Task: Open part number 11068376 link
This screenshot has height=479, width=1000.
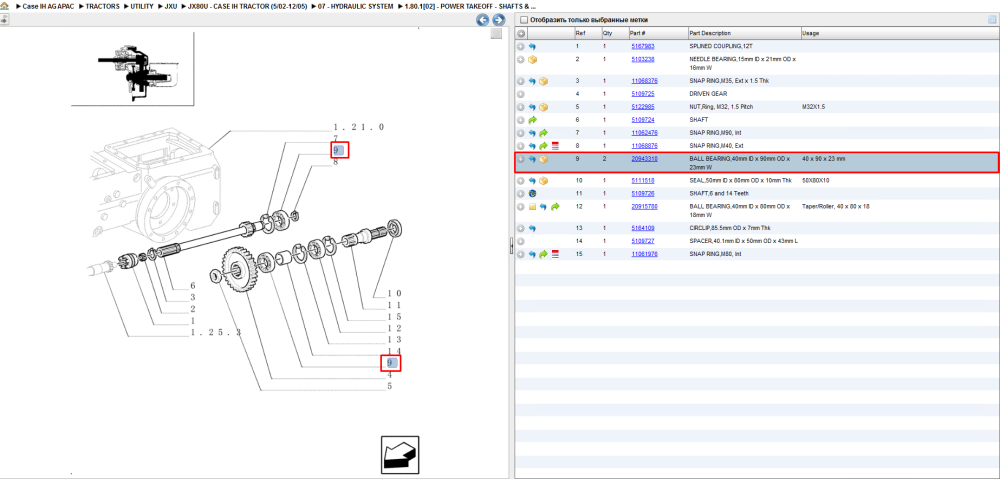Action: [x=644, y=81]
